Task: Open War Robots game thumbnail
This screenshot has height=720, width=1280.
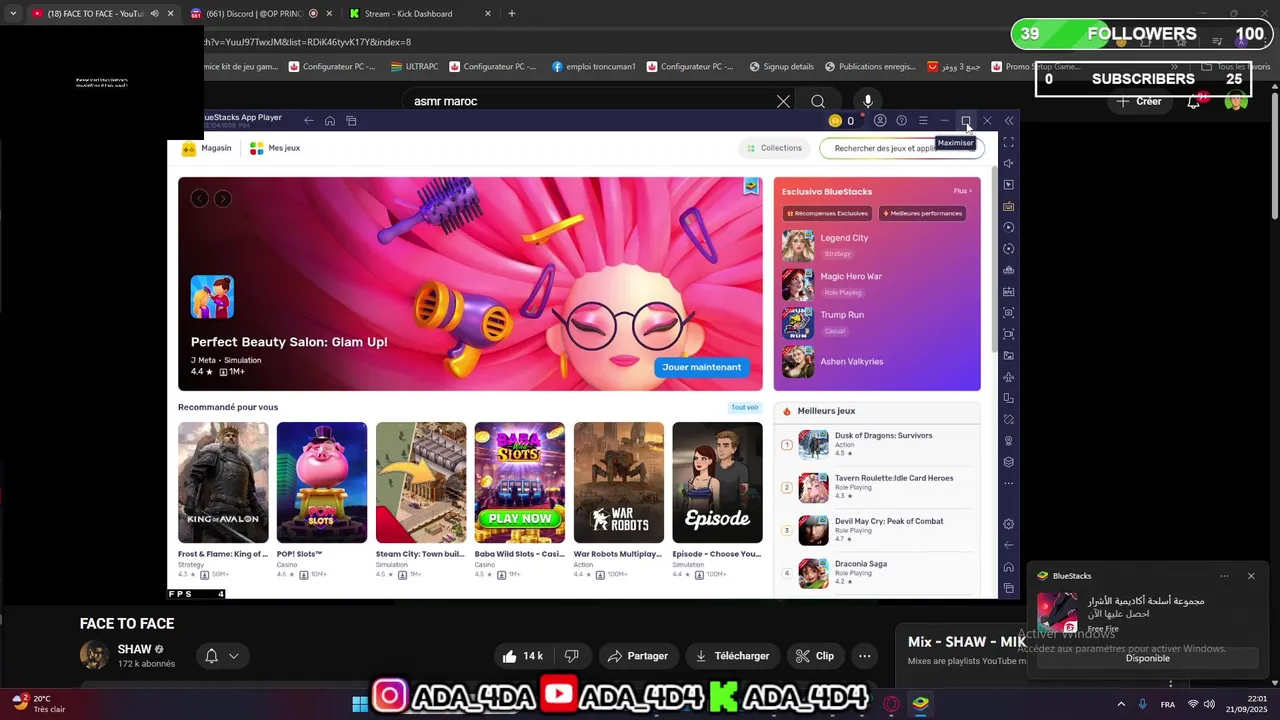Action: (x=619, y=482)
